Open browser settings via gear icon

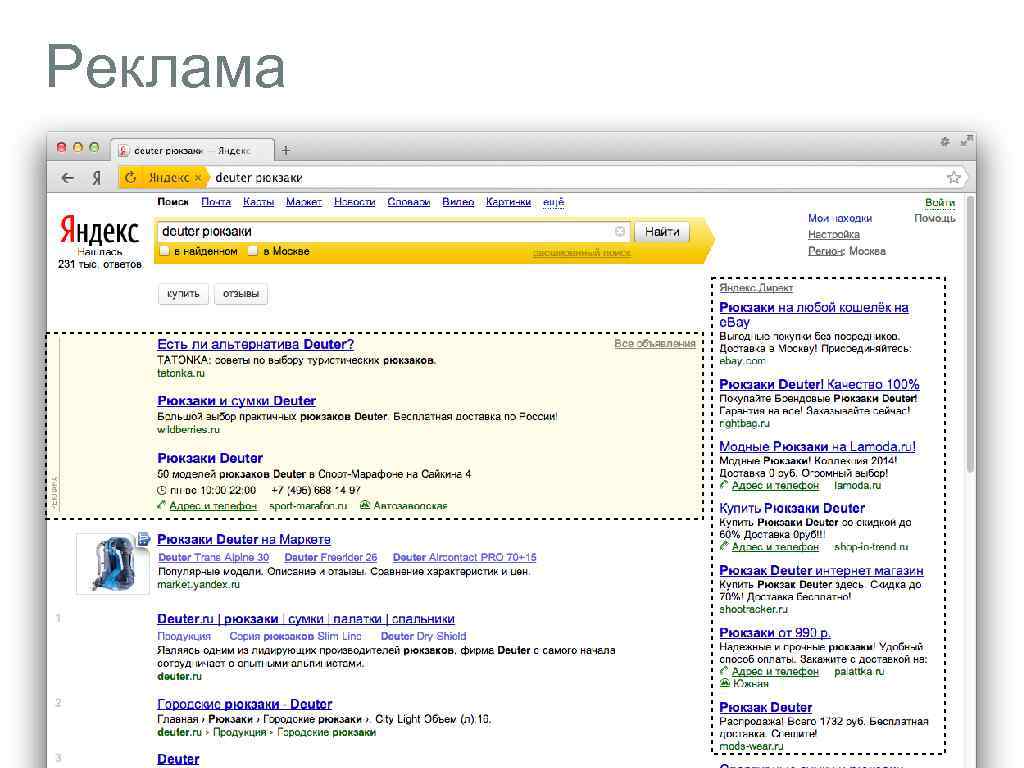(x=946, y=142)
